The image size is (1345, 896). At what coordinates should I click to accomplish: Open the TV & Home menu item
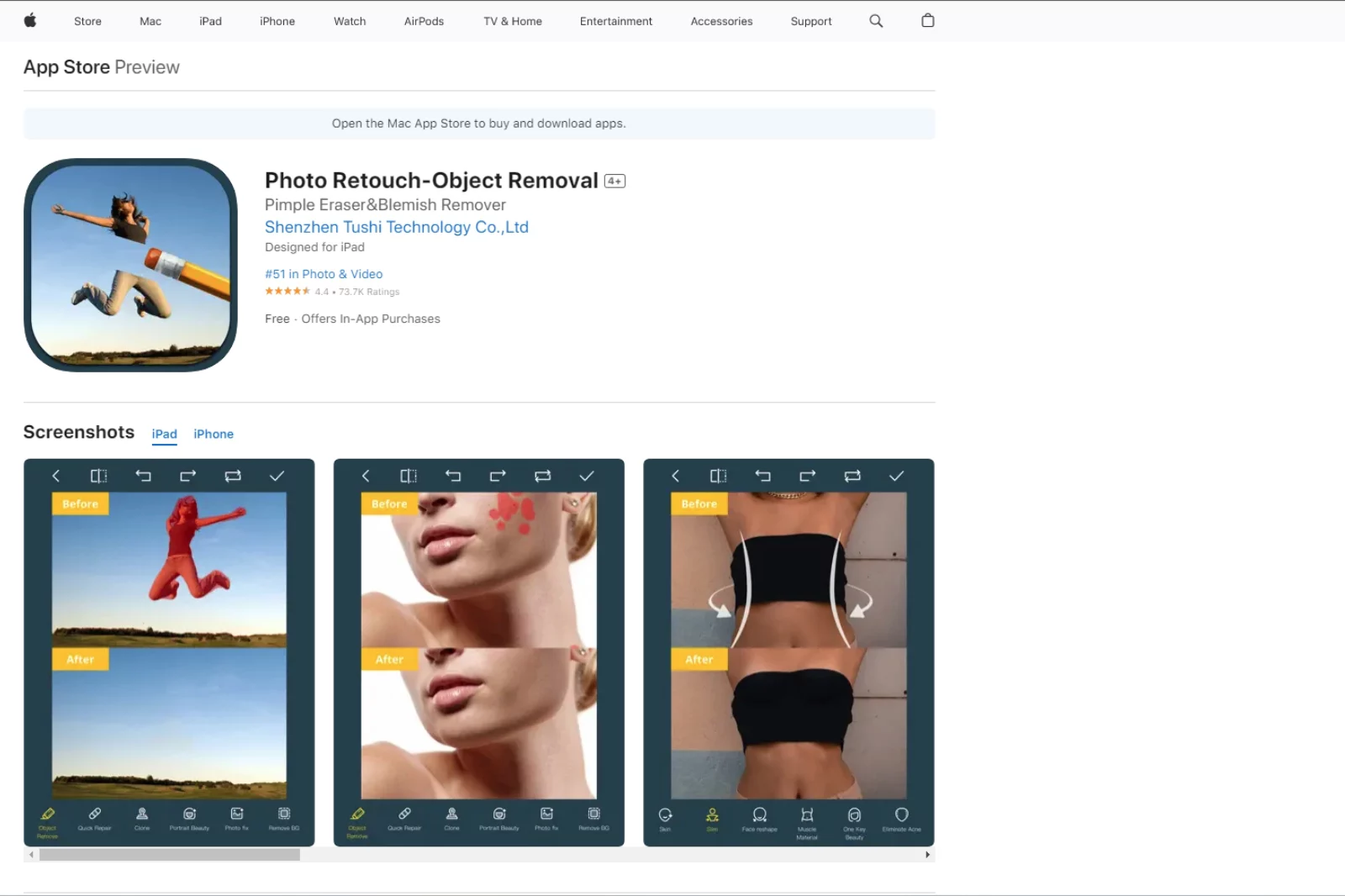click(513, 21)
